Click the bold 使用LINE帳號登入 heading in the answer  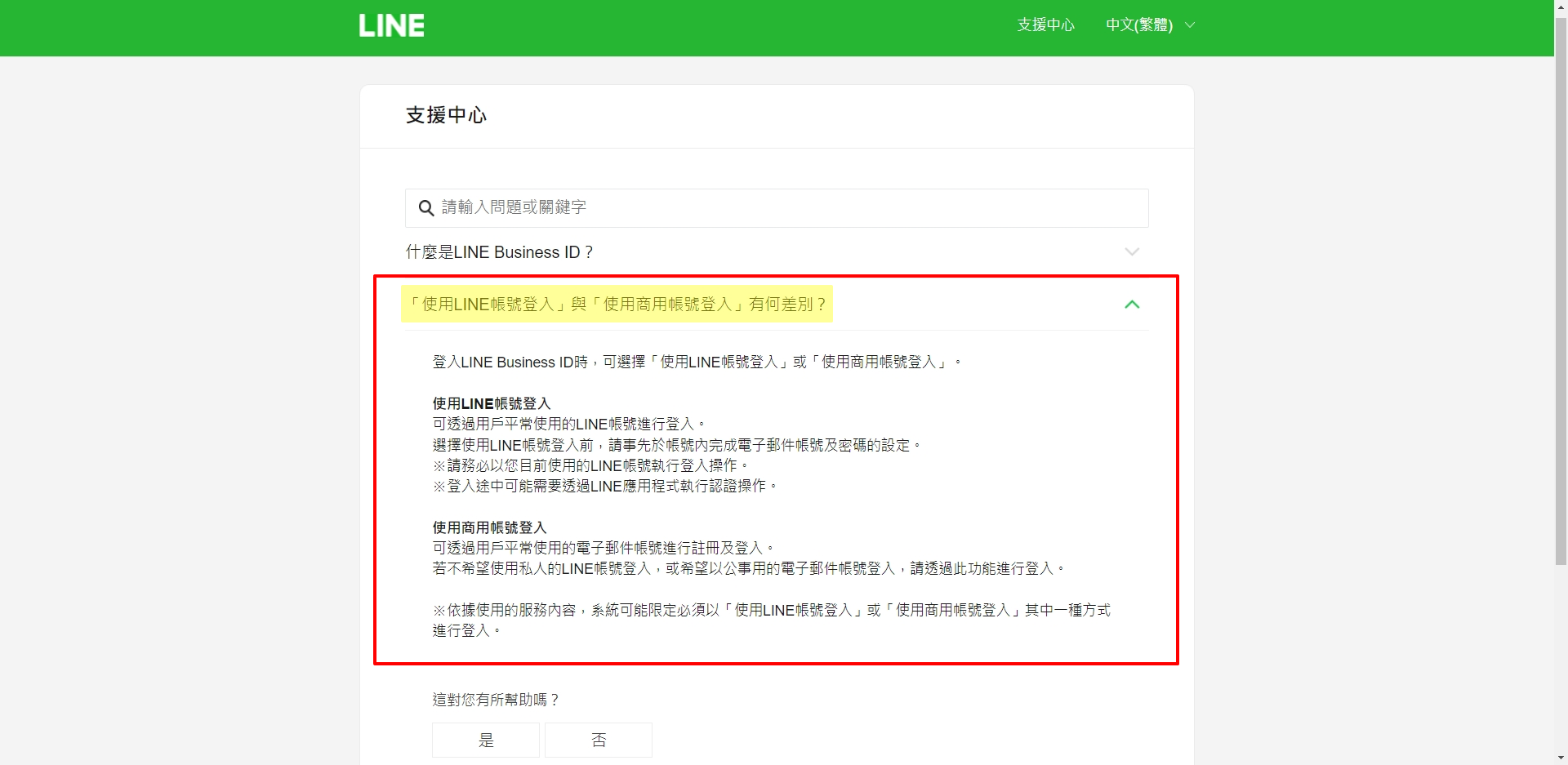pyautogui.click(x=492, y=403)
